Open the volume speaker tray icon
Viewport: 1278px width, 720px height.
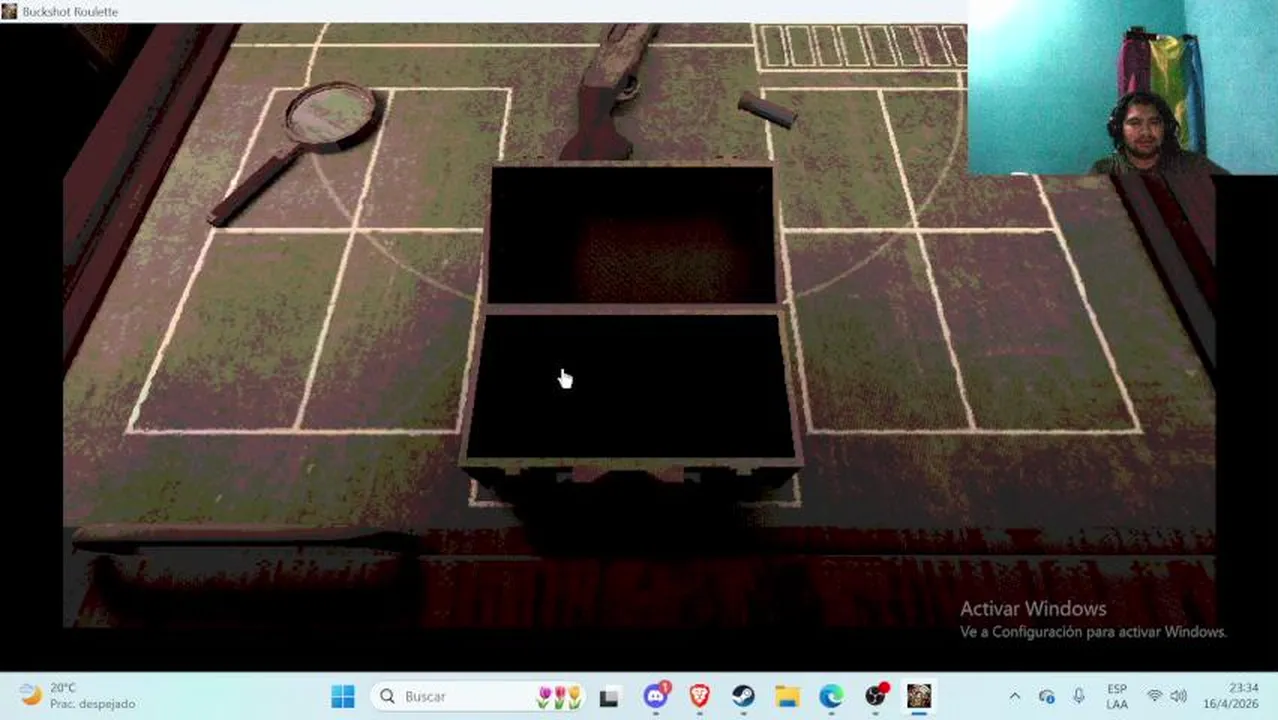[x=1179, y=696]
